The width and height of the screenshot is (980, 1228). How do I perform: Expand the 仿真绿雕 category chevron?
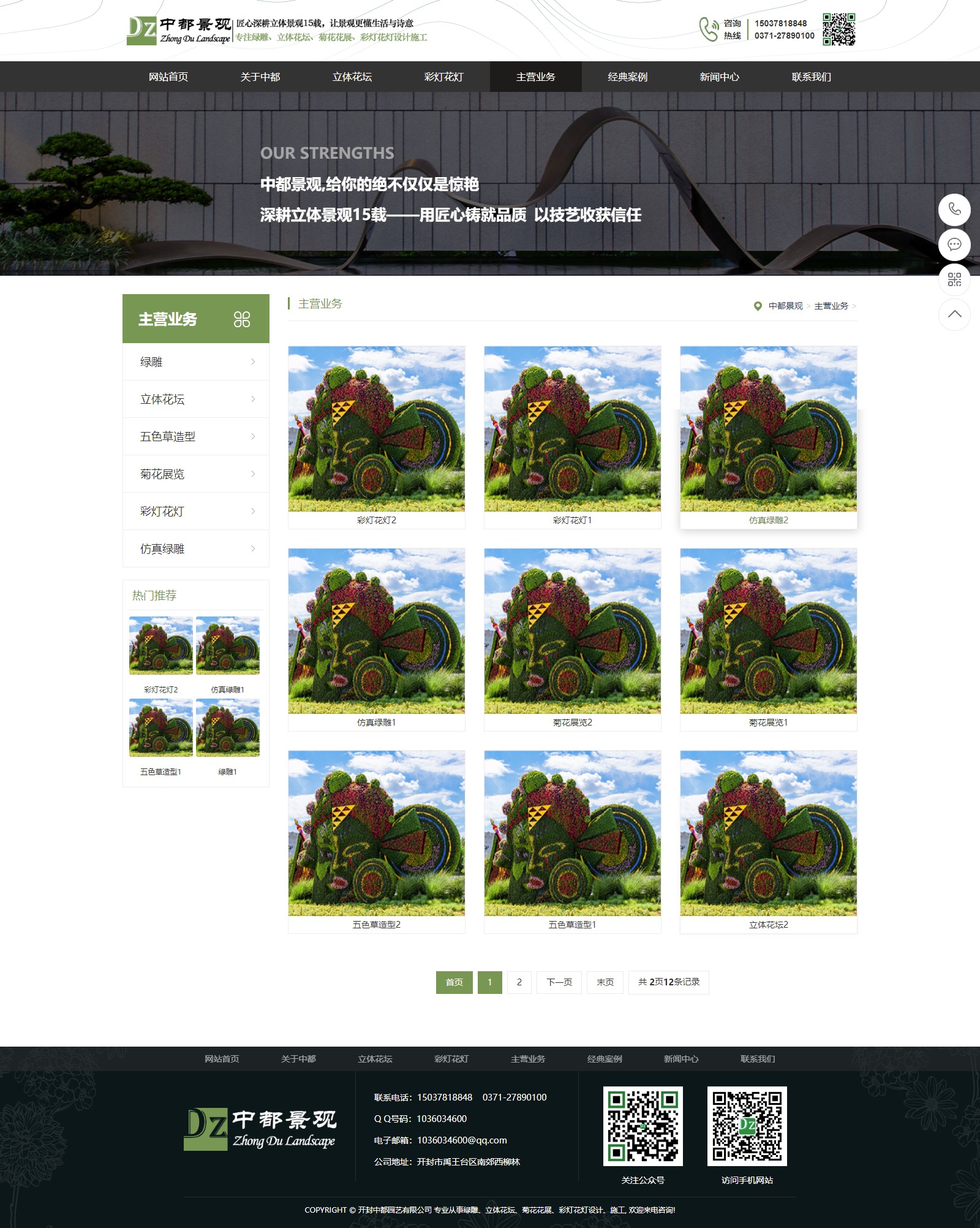[x=253, y=549]
